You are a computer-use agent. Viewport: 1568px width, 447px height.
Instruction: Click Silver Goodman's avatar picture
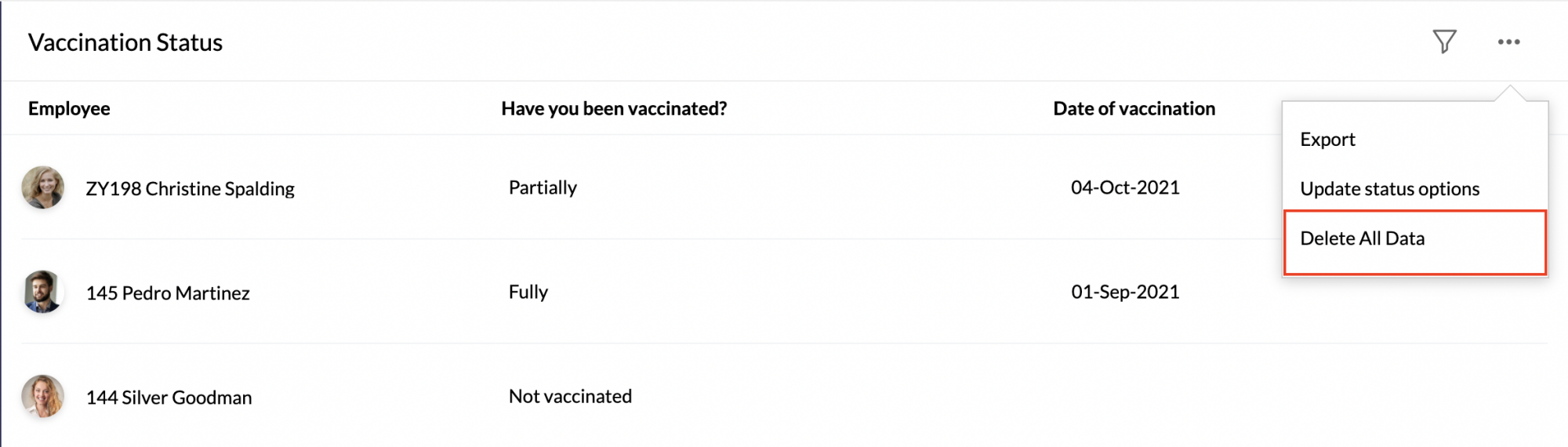[43, 396]
